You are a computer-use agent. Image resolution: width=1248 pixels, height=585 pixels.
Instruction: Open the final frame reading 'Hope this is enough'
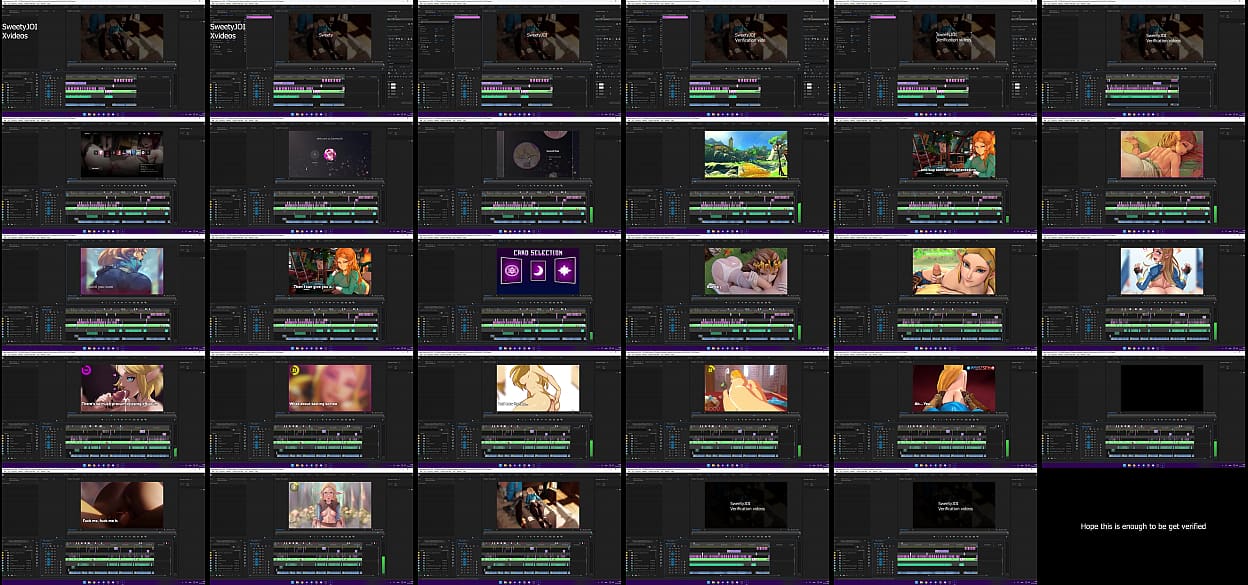pyautogui.click(x=1143, y=525)
